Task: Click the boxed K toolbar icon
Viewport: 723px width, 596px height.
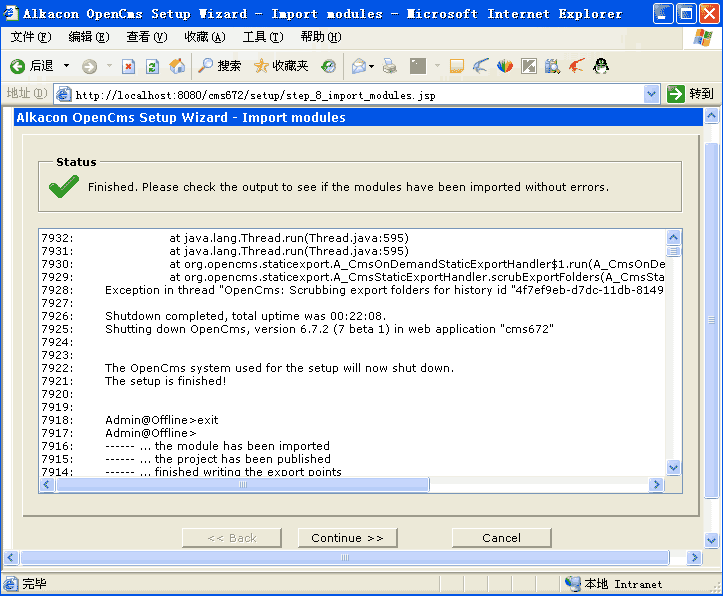Action: pyautogui.click(x=529, y=66)
